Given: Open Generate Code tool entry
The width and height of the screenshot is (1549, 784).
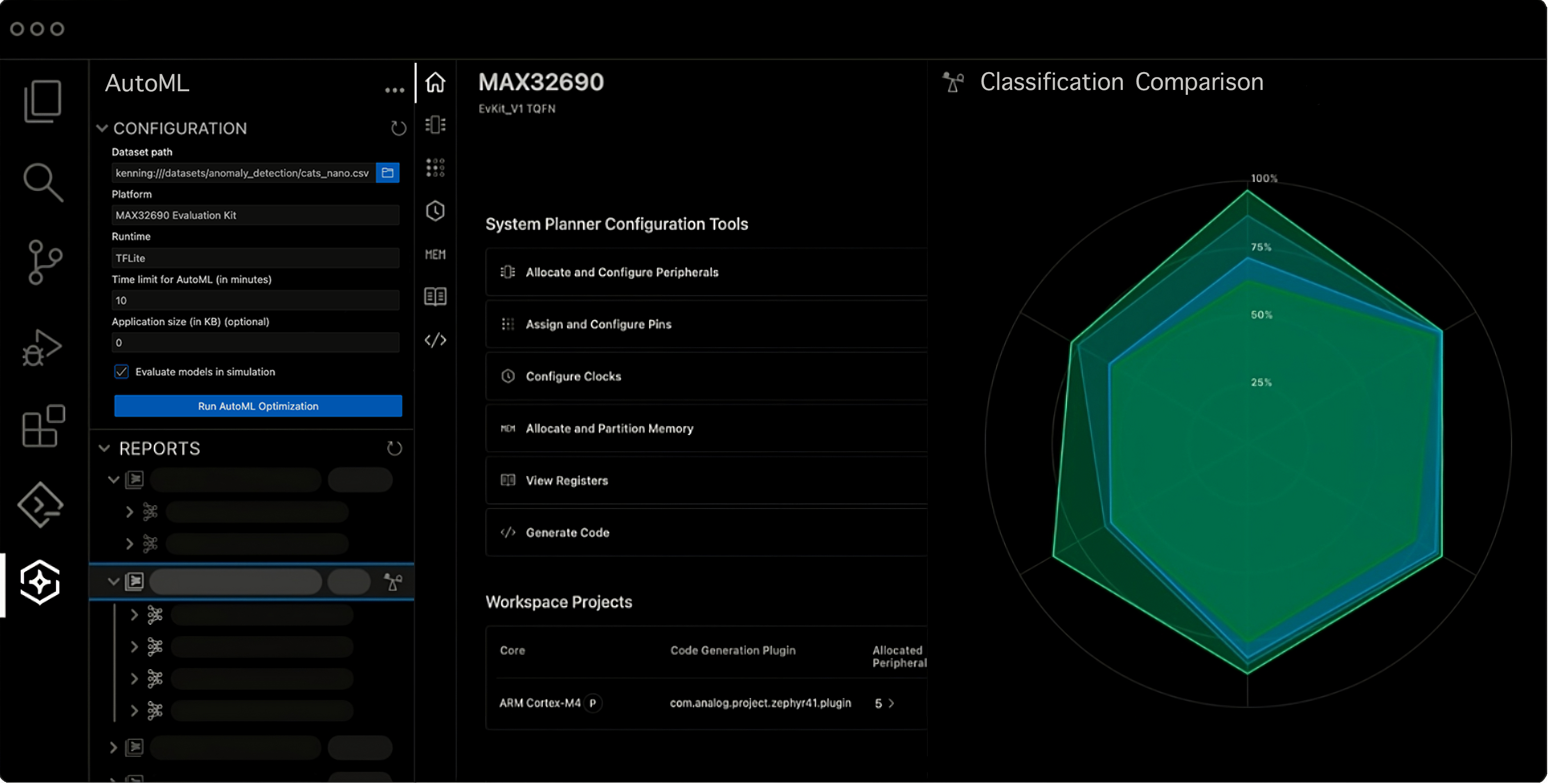Looking at the screenshot, I should click(567, 533).
